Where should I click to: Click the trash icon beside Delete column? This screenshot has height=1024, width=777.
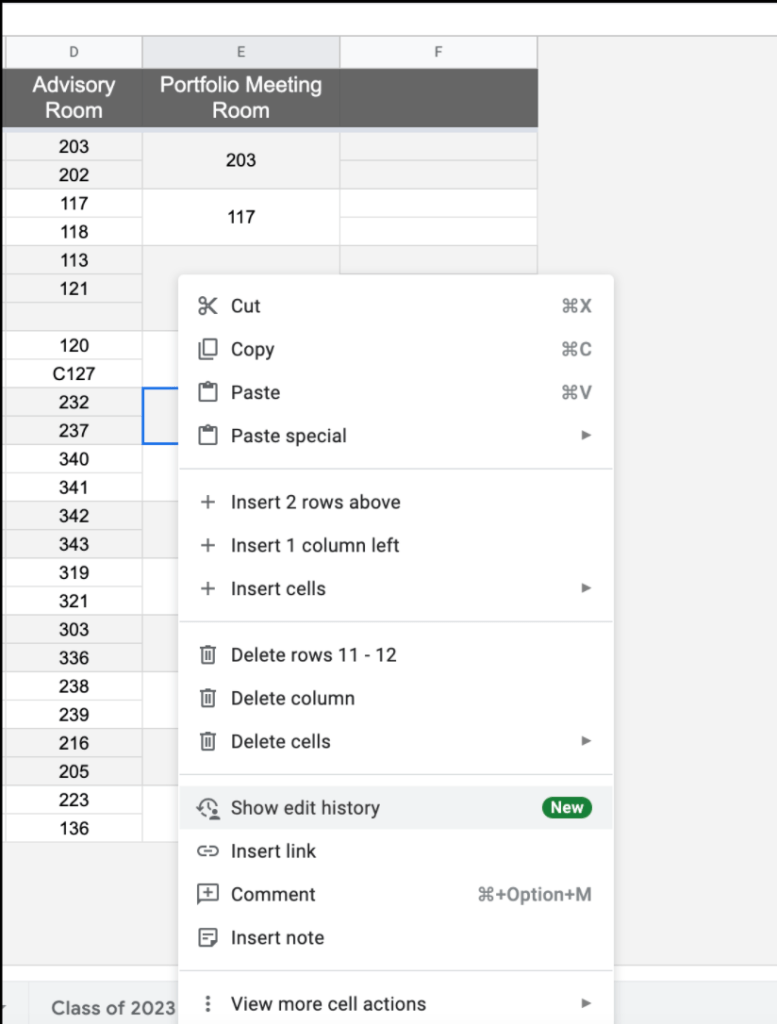(x=208, y=698)
